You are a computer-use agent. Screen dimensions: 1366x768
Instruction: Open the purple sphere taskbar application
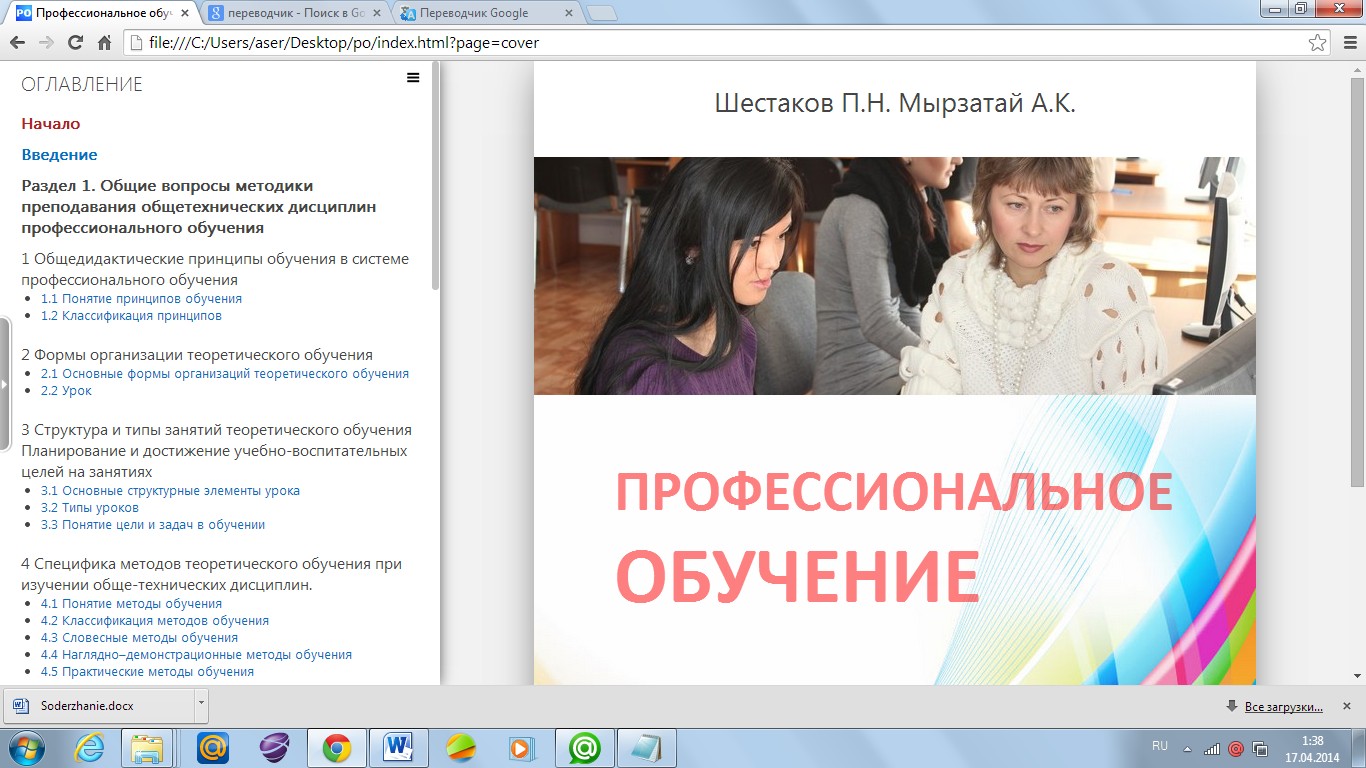[x=274, y=747]
